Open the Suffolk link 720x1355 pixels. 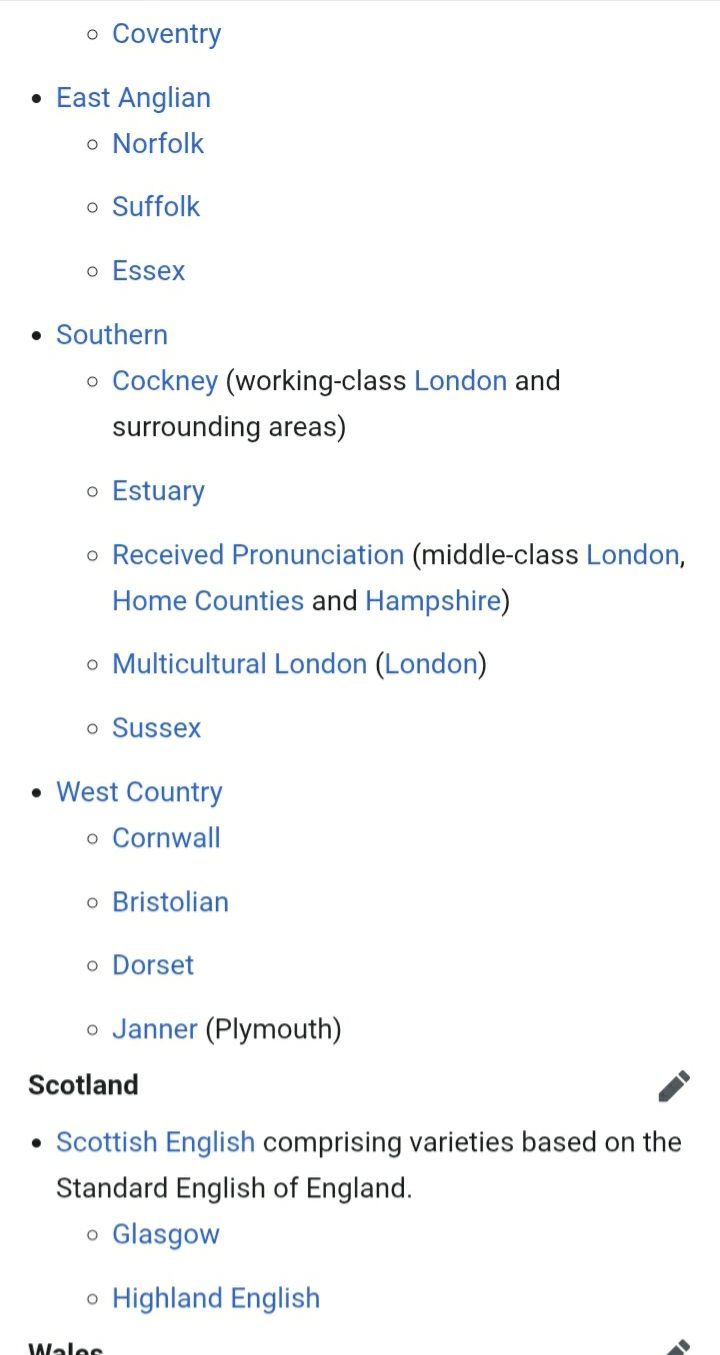click(156, 207)
